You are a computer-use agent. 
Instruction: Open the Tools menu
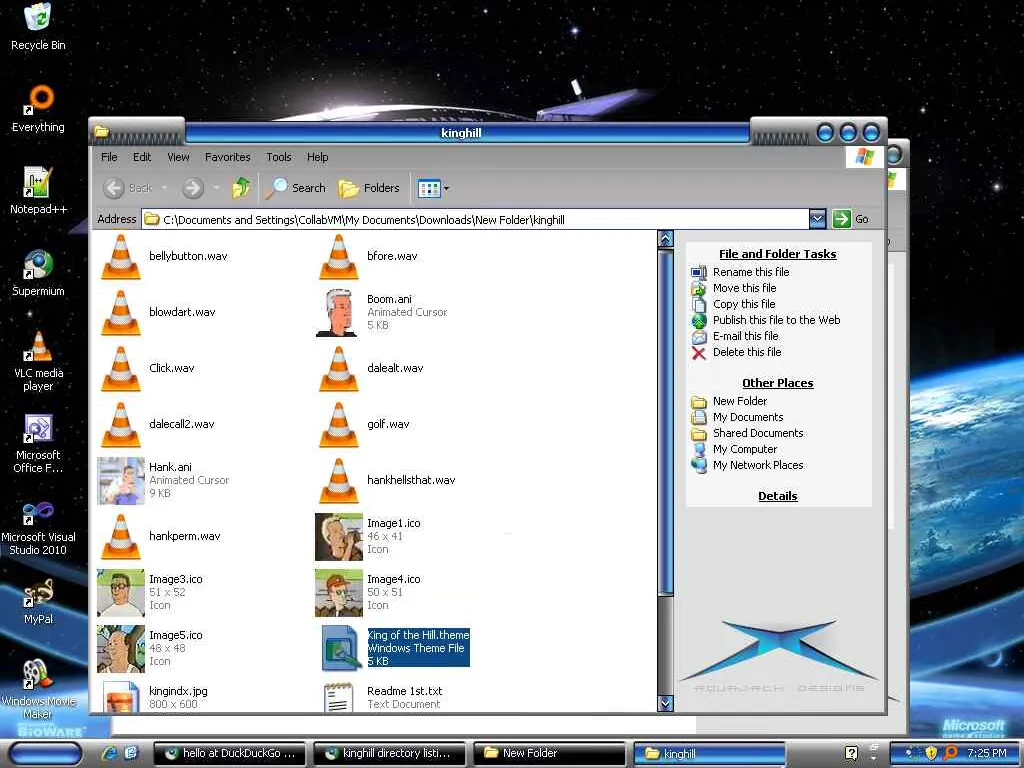(279, 157)
